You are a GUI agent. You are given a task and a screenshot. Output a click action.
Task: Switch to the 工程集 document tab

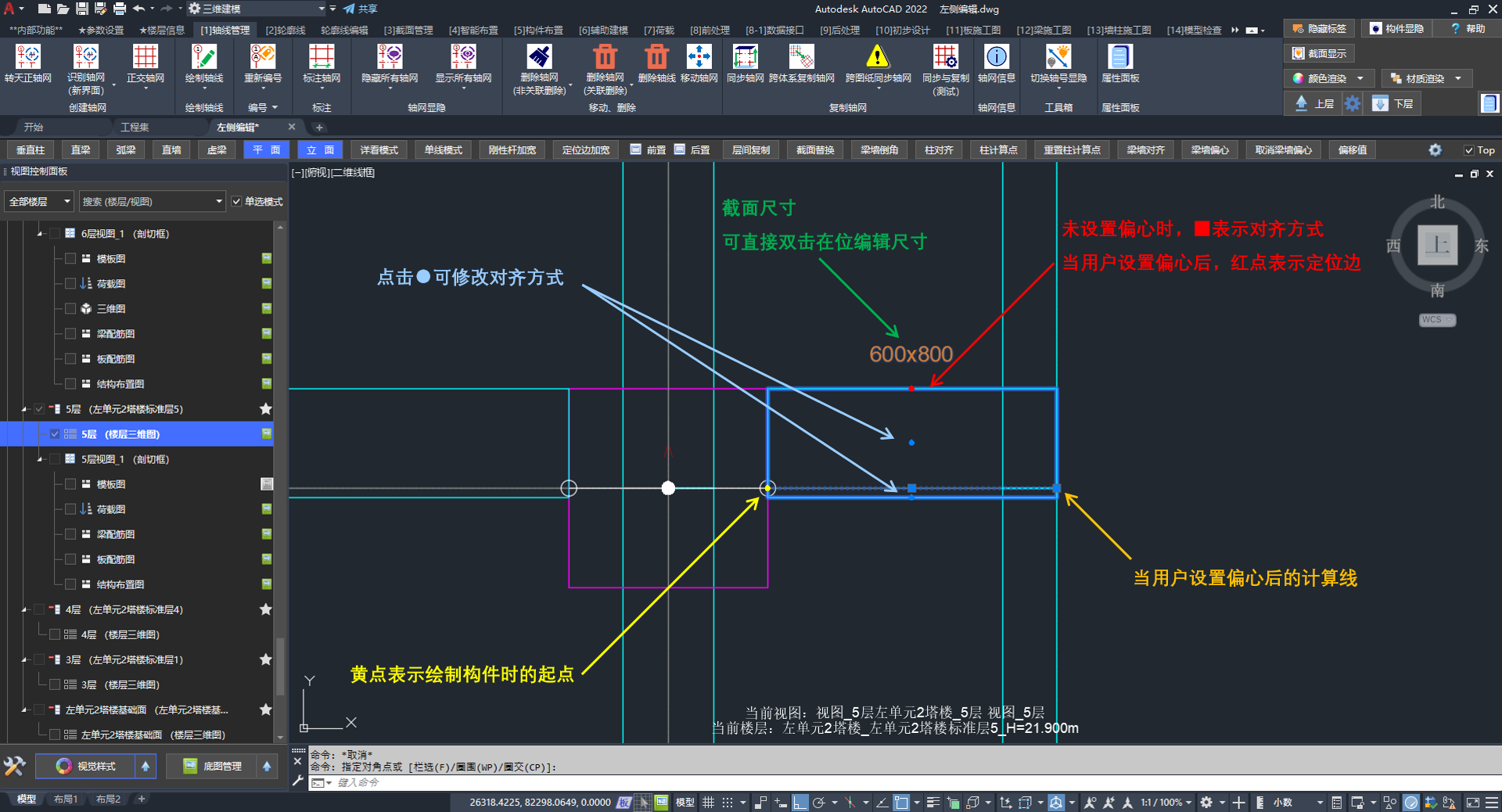[135, 127]
